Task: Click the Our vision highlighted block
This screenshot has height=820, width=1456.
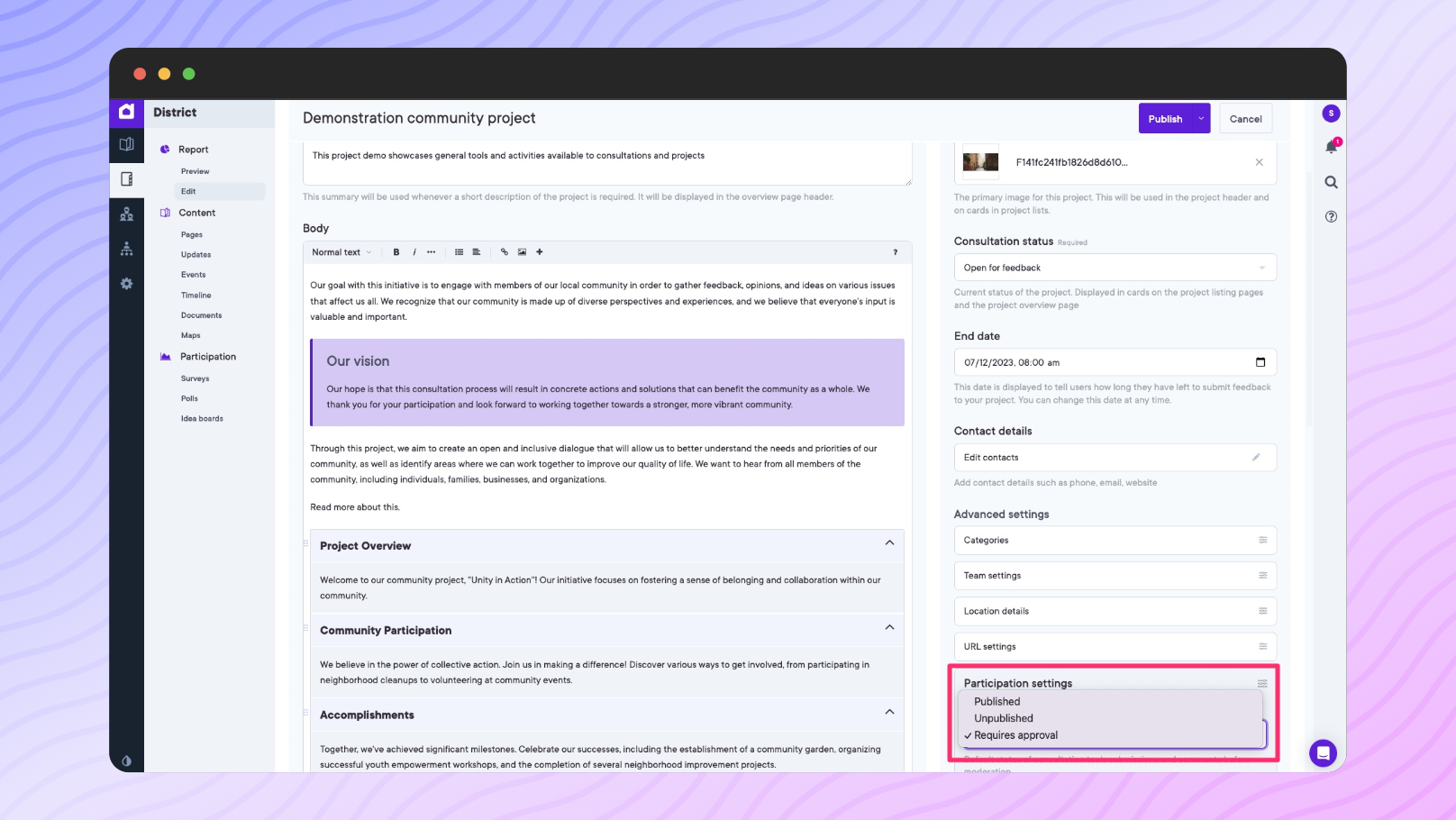Action: pyautogui.click(x=607, y=382)
